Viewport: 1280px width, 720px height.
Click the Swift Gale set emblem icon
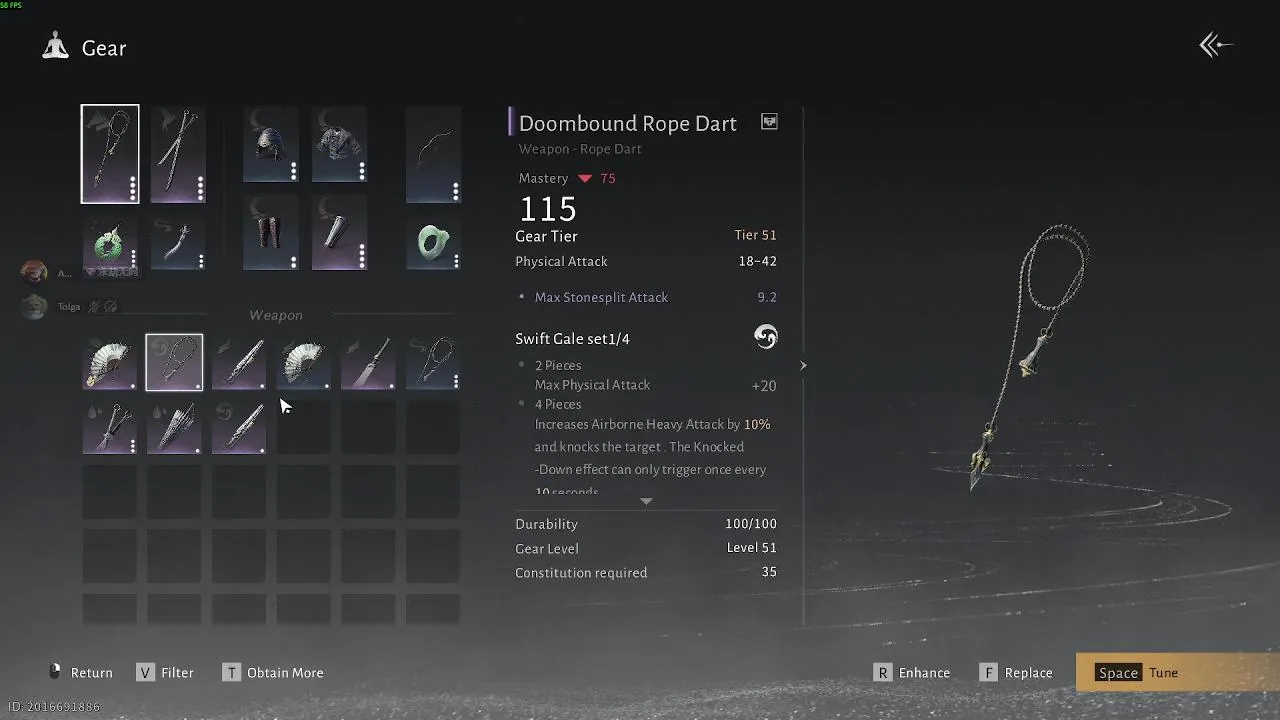pyautogui.click(x=765, y=337)
